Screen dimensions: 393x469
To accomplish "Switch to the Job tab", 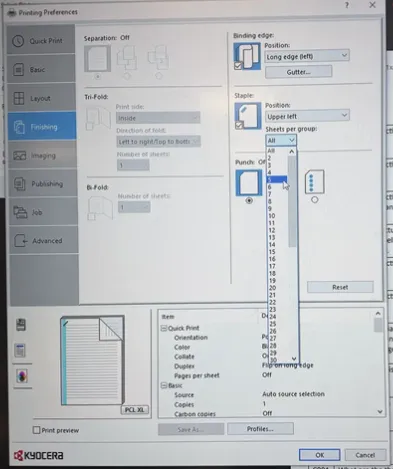I will point(43,212).
